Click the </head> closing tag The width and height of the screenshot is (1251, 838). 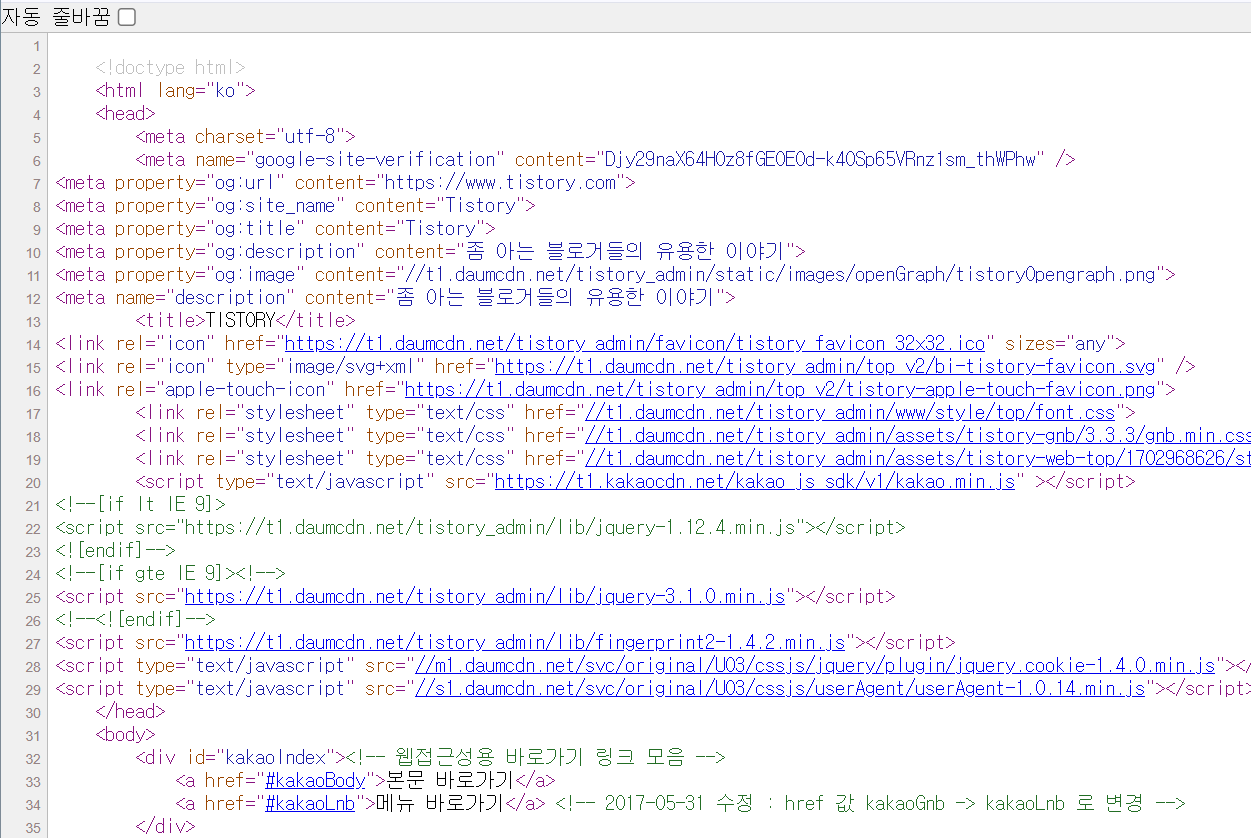pyautogui.click(x=131, y=711)
